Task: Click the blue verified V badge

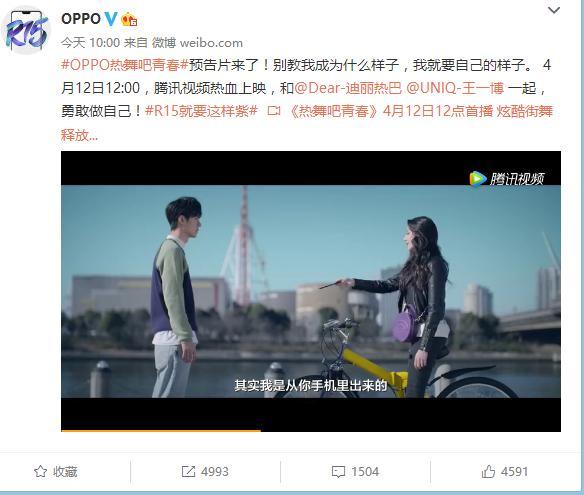Action: coord(111,19)
